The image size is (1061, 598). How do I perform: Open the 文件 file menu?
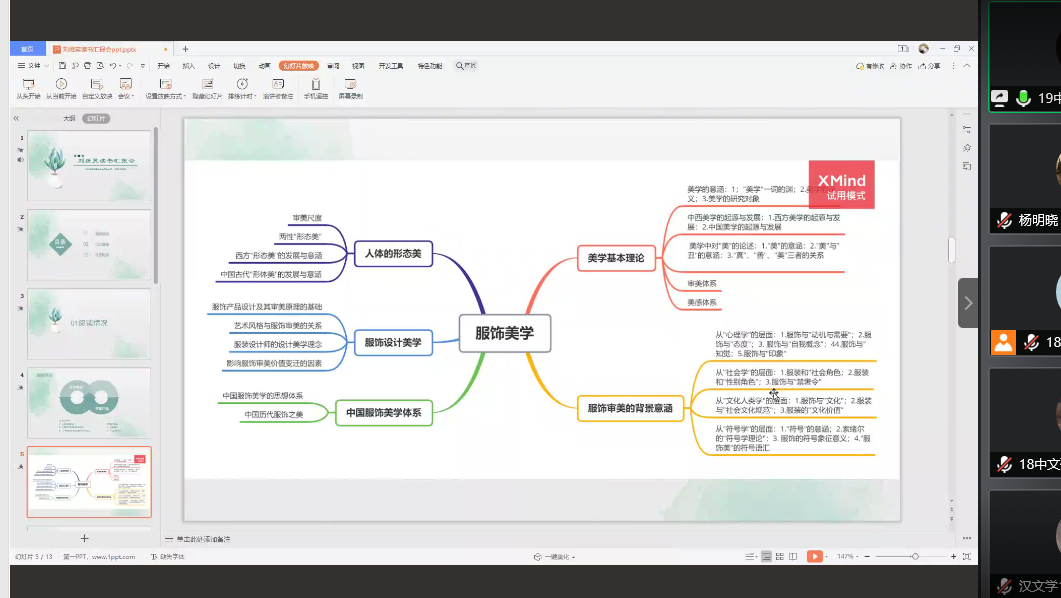coord(32,66)
